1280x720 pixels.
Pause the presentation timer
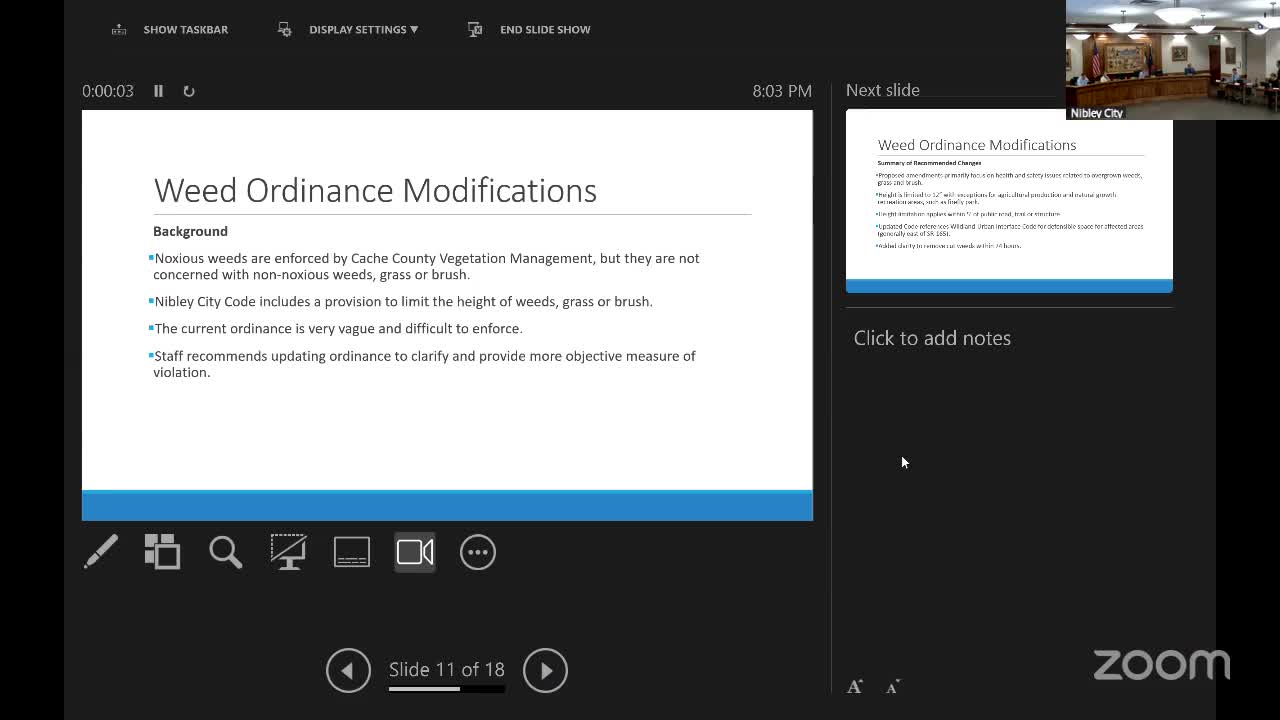pyautogui.click(x=158, y=91)
